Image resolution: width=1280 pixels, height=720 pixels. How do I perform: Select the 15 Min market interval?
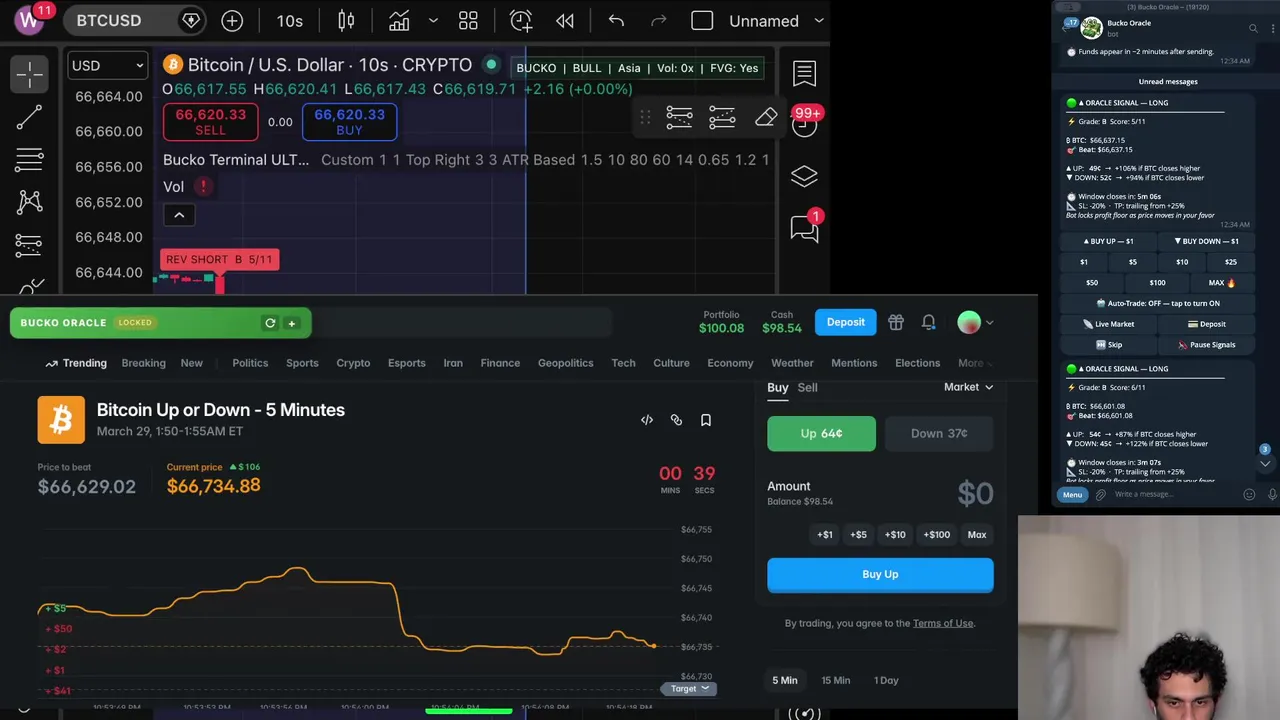pos(836,680)
